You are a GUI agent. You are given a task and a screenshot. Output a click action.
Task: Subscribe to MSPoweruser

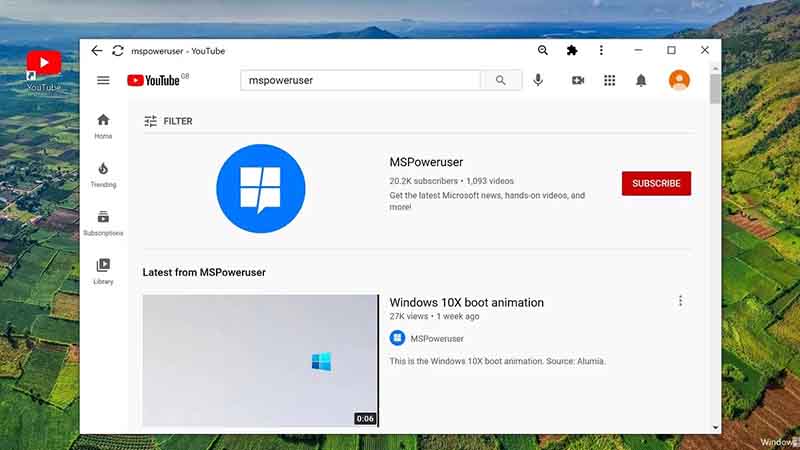click(x=656, y=183)
